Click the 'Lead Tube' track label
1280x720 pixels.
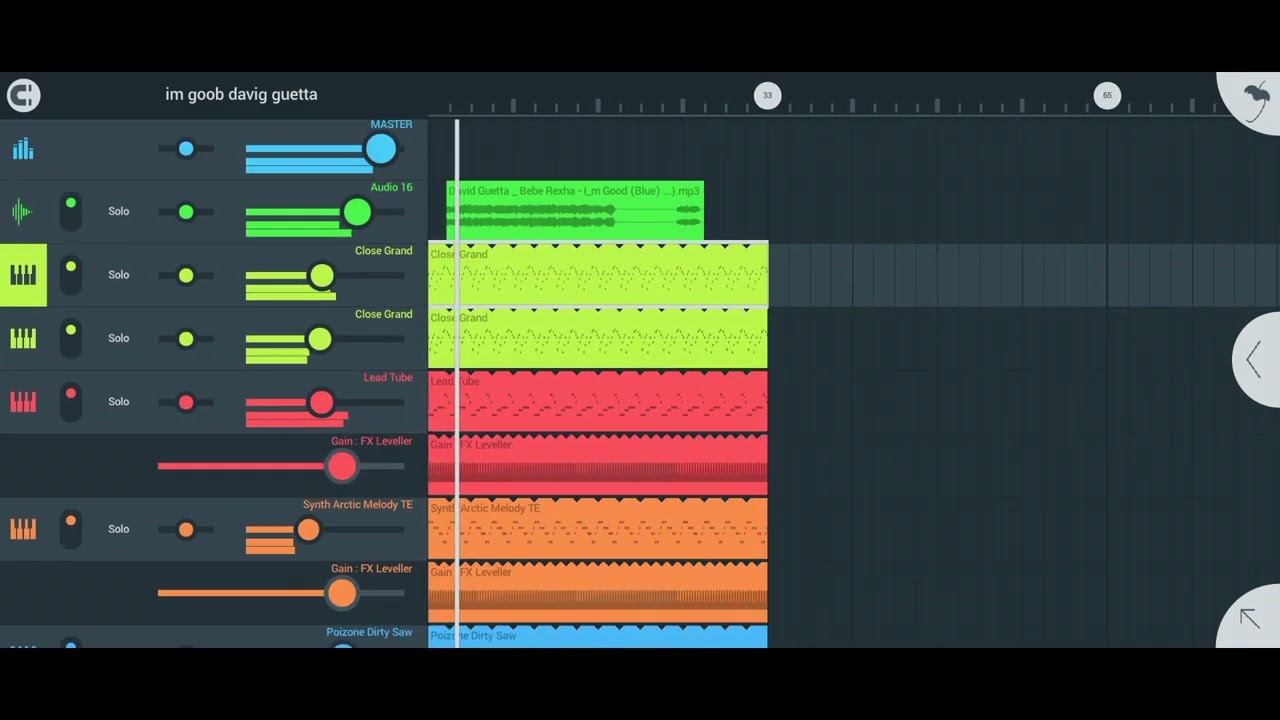[388, 377]
